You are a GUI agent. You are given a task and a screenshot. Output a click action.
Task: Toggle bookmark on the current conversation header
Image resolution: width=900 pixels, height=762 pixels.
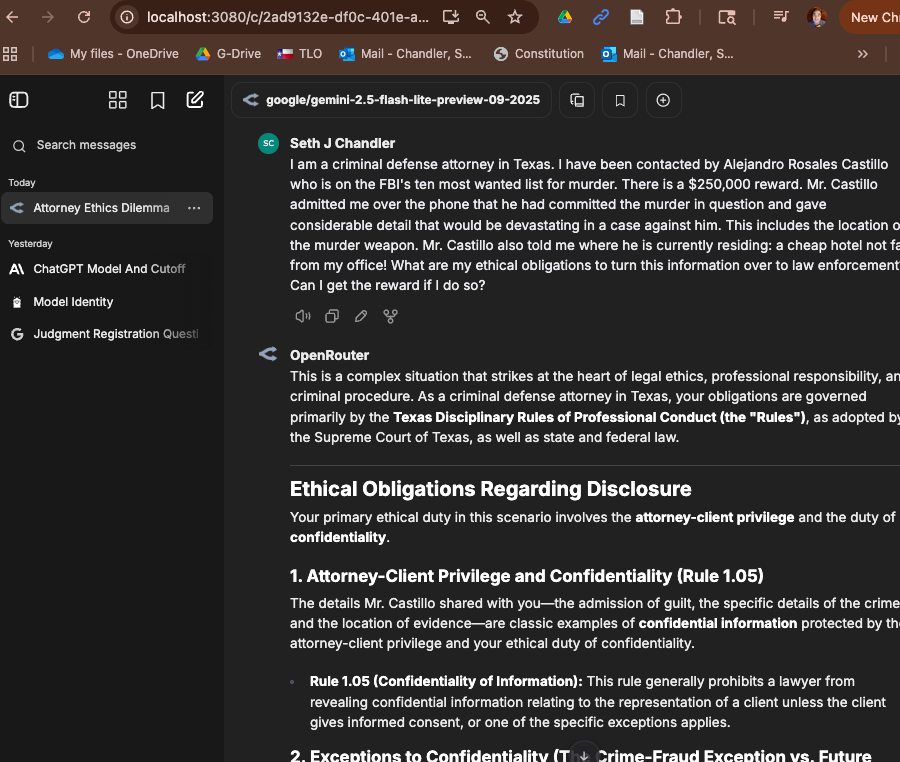[x=620, y=100]
